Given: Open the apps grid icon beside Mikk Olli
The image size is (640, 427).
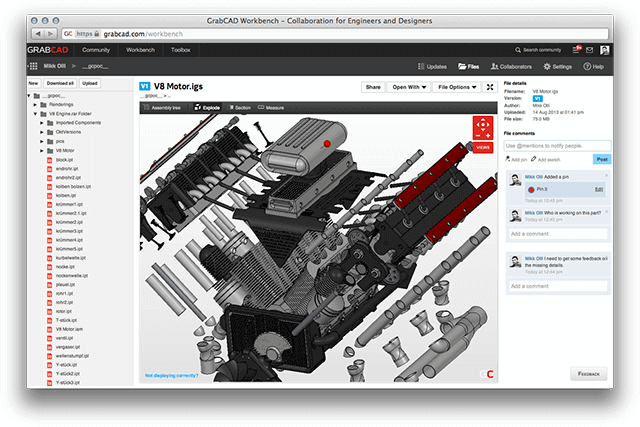Looking at the screenshot, I should (33, 66).
